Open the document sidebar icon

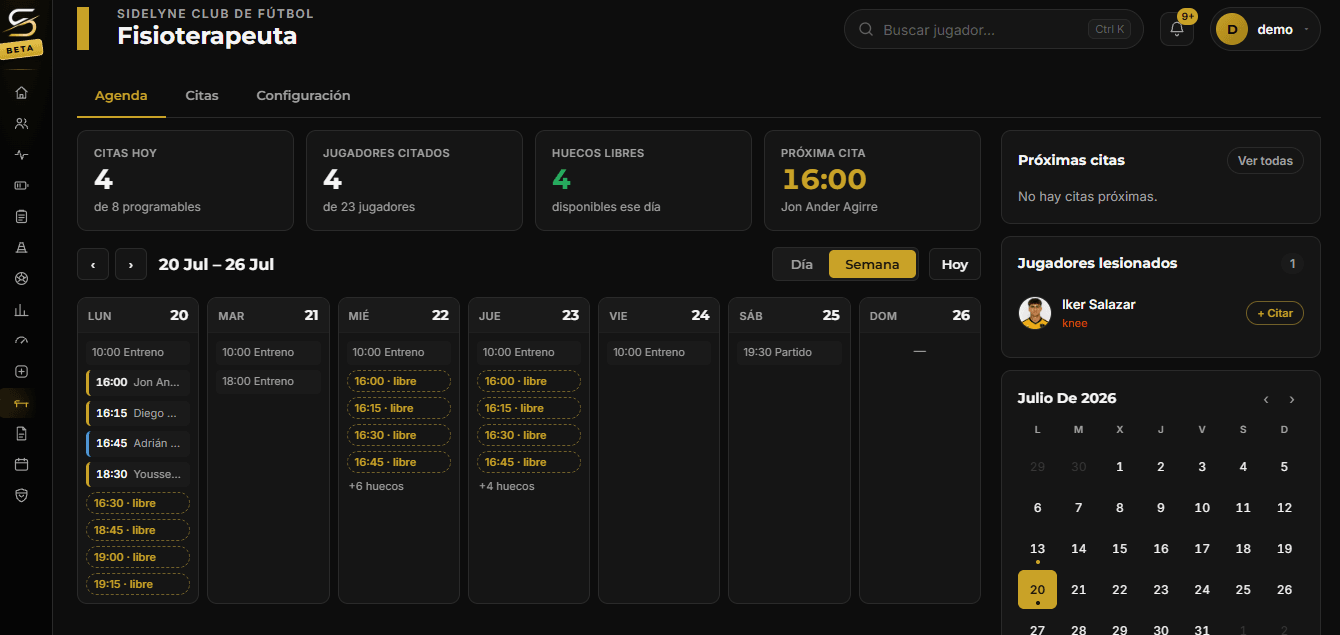coord(21,434)
